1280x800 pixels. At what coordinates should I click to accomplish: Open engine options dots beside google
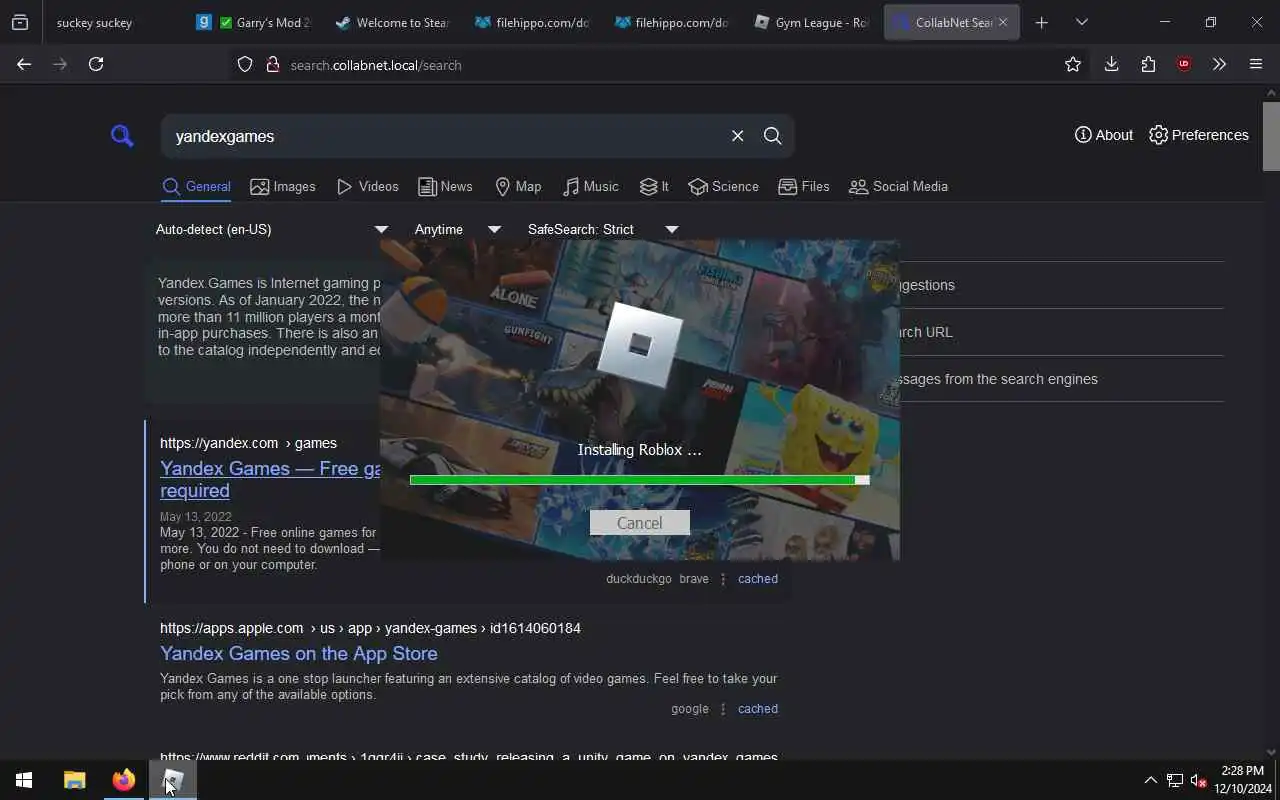(723, 709)
